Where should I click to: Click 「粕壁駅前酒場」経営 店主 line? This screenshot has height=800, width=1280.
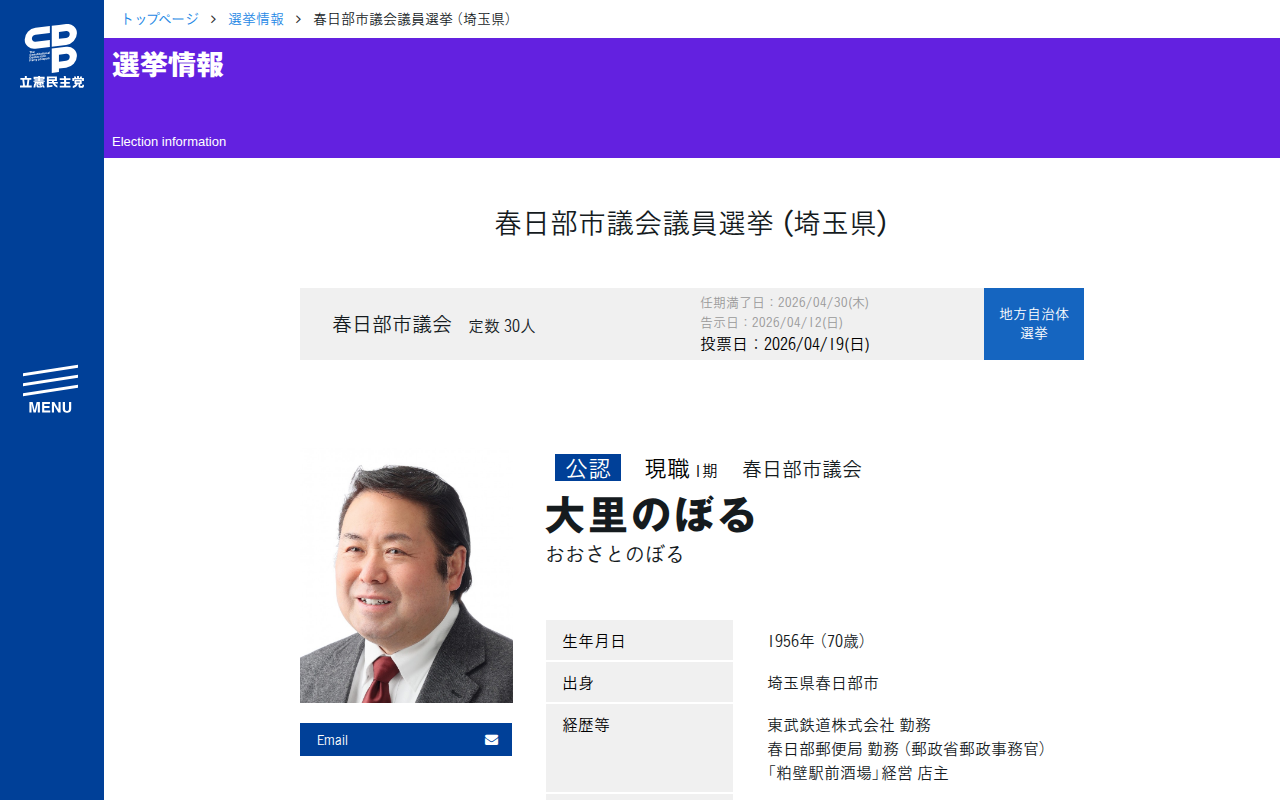coord(858,773)
